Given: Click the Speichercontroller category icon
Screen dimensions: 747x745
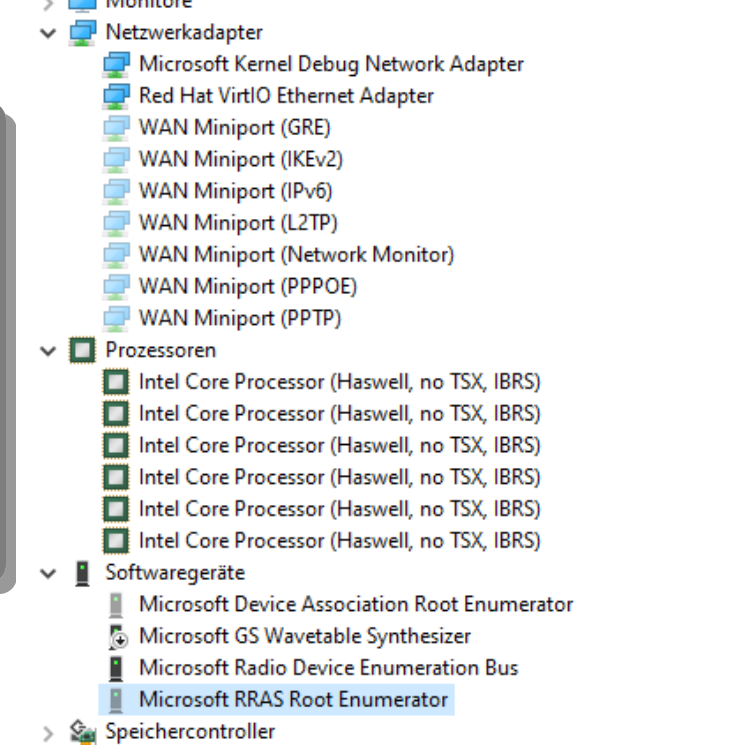Looking at the screenshot, I should pyautogui.click(x=83, y=733).
